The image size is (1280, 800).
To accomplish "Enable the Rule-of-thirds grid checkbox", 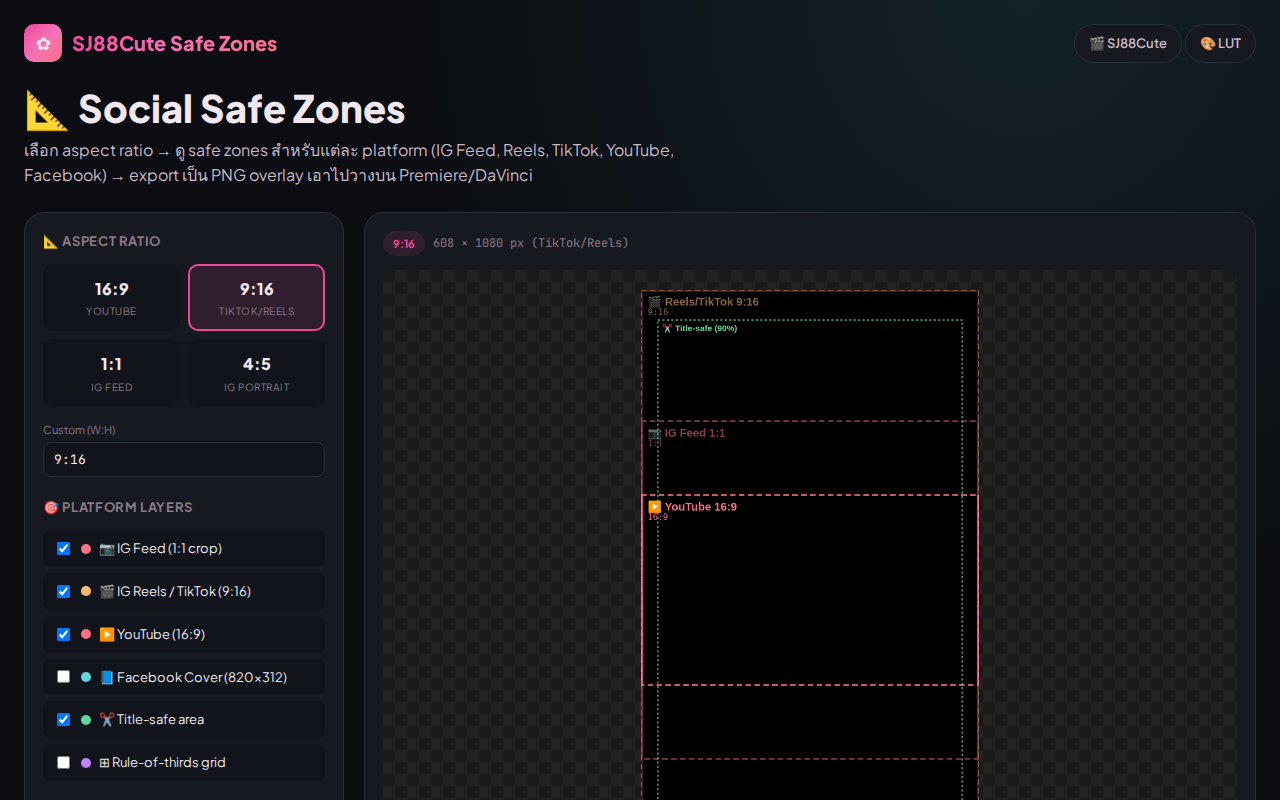I will coord(64,762).
